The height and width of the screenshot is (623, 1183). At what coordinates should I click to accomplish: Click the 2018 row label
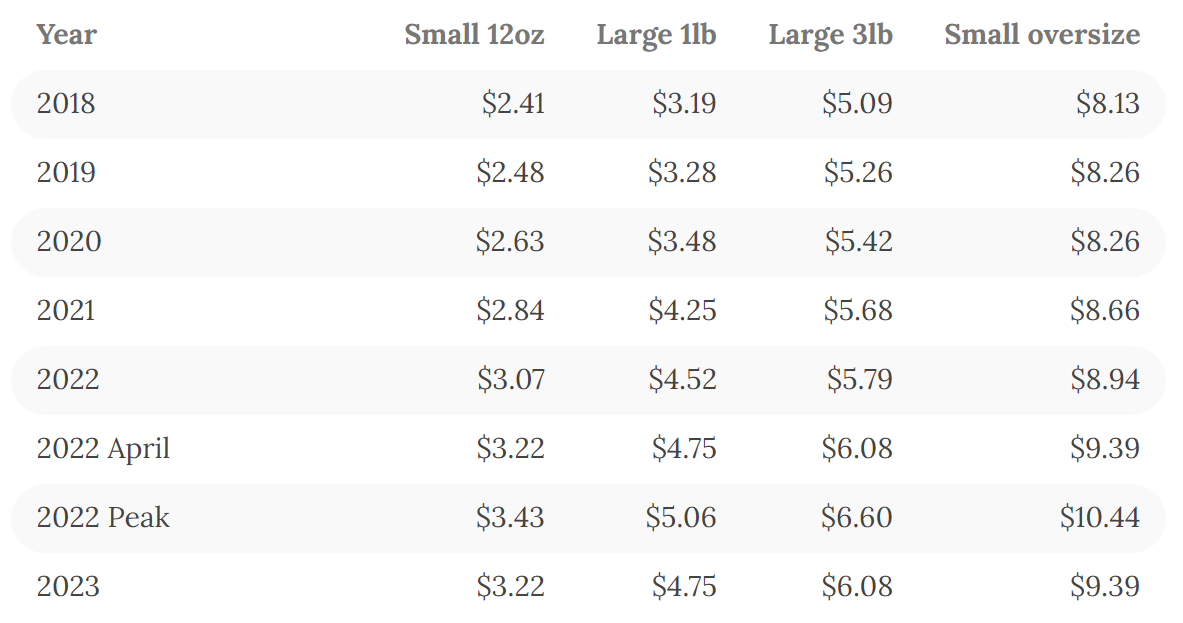[x=66, y=104]
